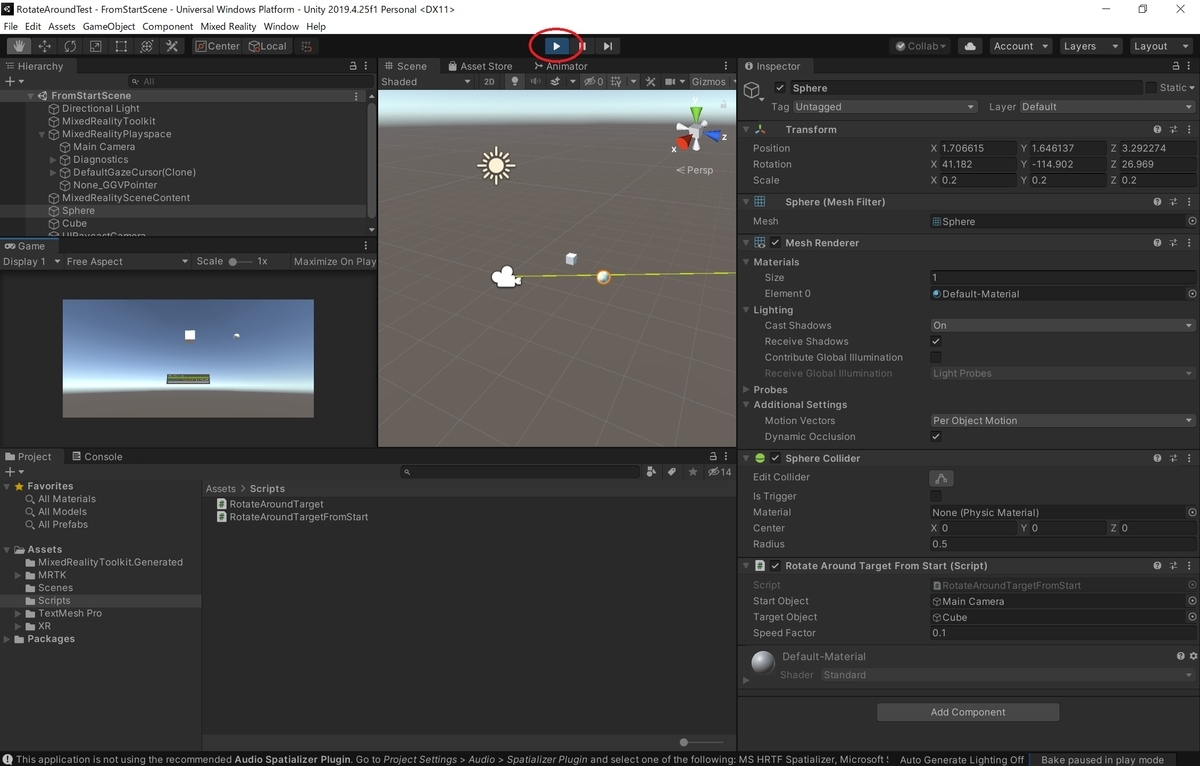Click the Play button
Viewport: 1200px width, 766px height.
[557, 46]
